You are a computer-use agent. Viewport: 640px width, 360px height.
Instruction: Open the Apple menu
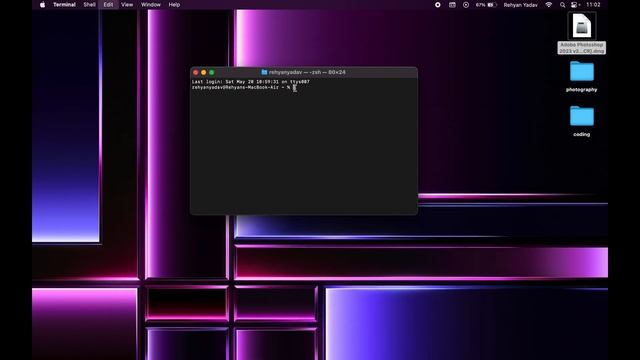point(42,5)
